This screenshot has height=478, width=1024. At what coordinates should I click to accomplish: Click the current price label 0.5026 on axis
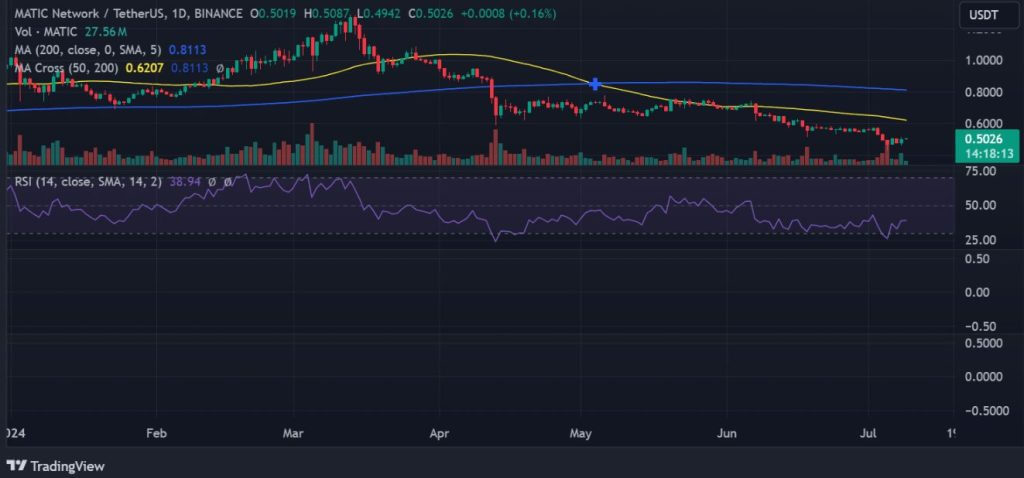(x=985, y=139)
